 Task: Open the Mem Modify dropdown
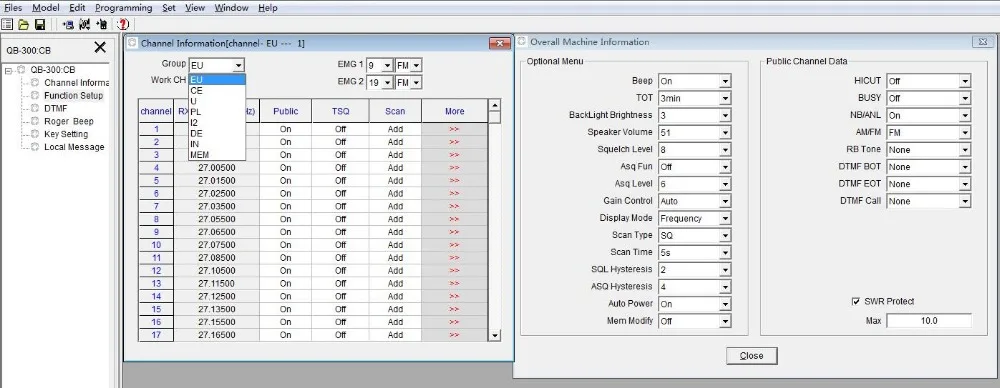pyautogui.click(x=724, y=321)
